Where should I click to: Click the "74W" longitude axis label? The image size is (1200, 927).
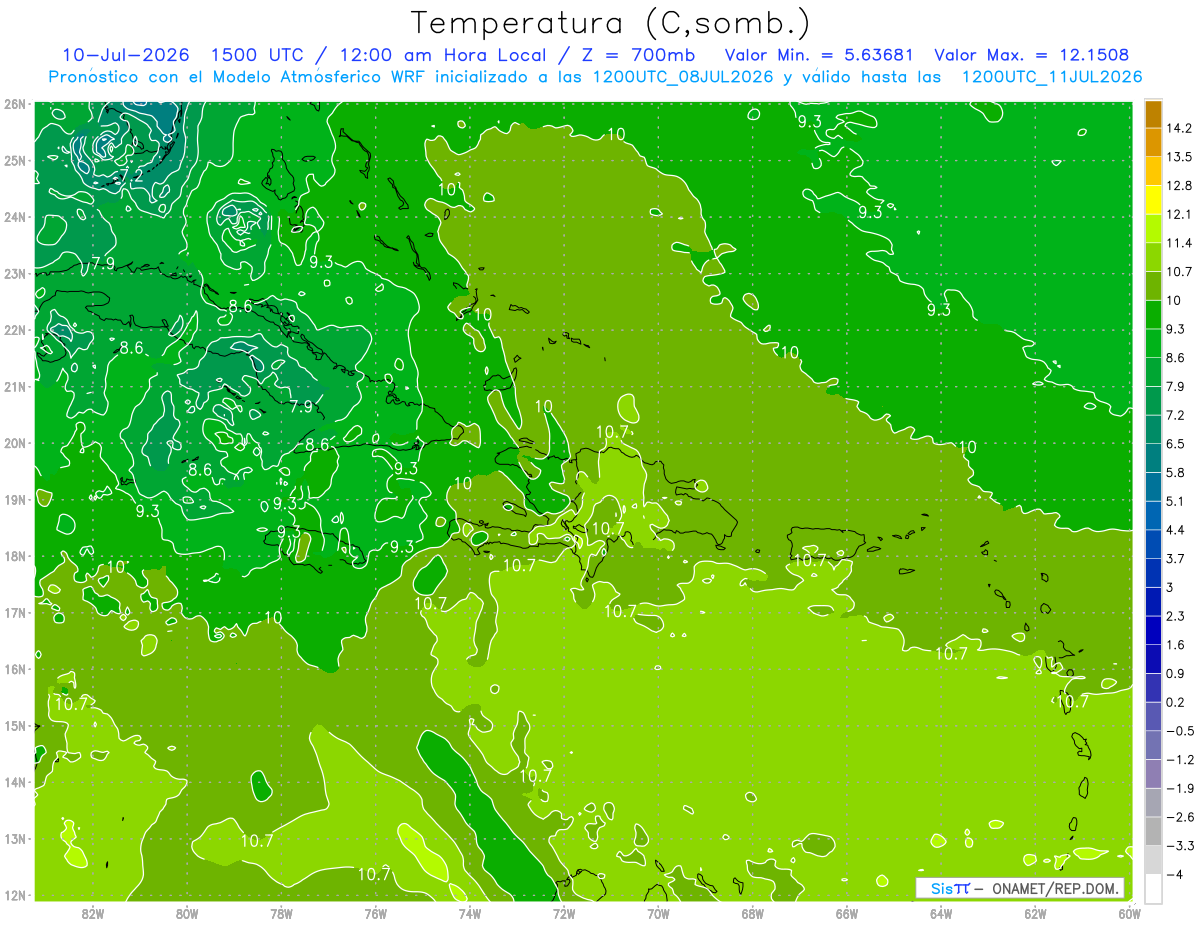tap(470, 913)
